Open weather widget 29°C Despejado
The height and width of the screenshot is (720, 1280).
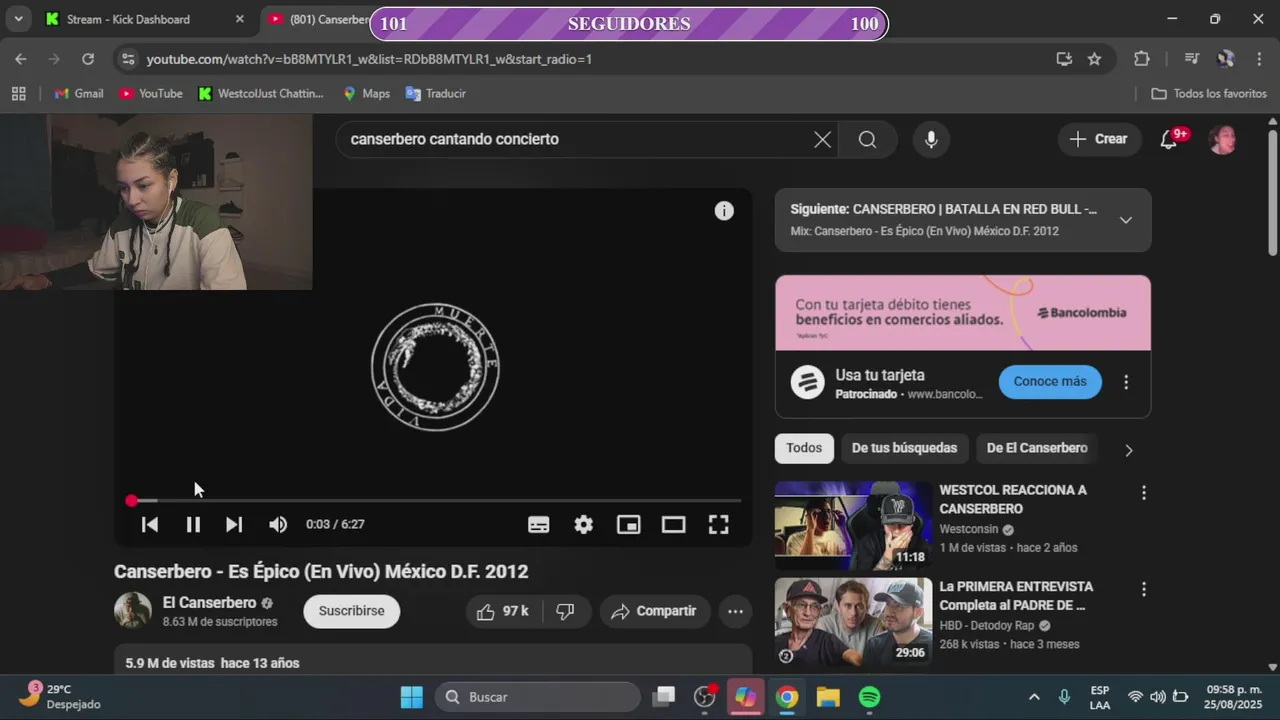click(60, 696)
